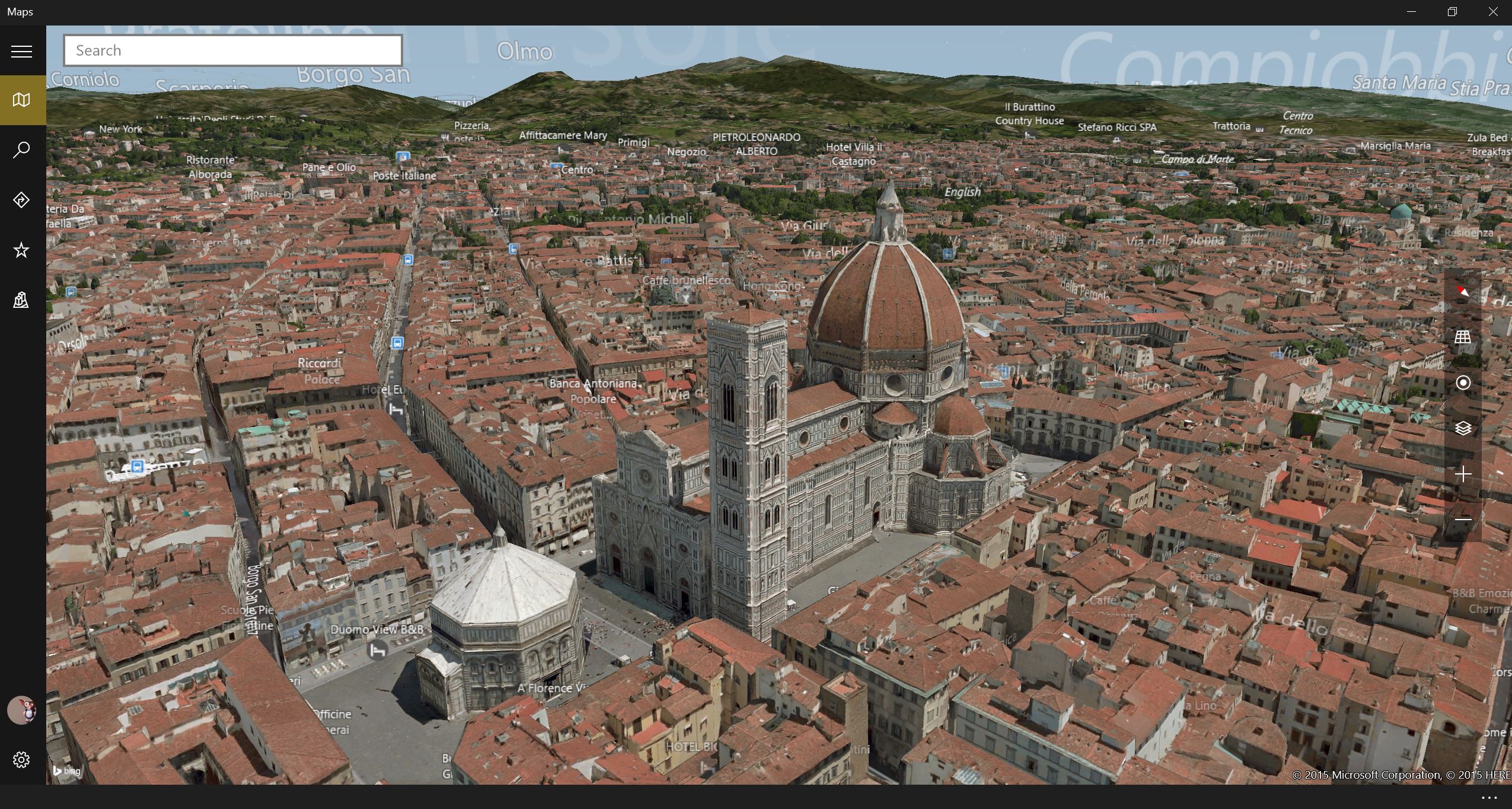Select the Pane e Olio label
The width and height of the screenshot is (1512, 809).
point(329,167)
